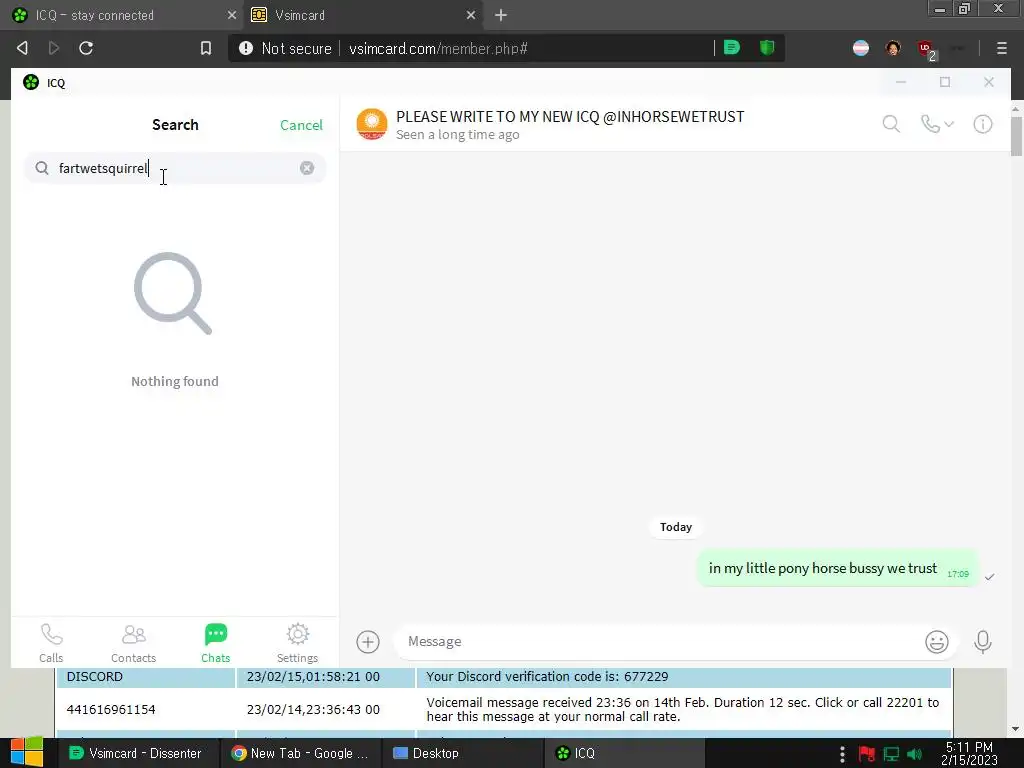1024x768 pixels.
Task: Open the profile avatar extension icon
Action: click(893, 48)
